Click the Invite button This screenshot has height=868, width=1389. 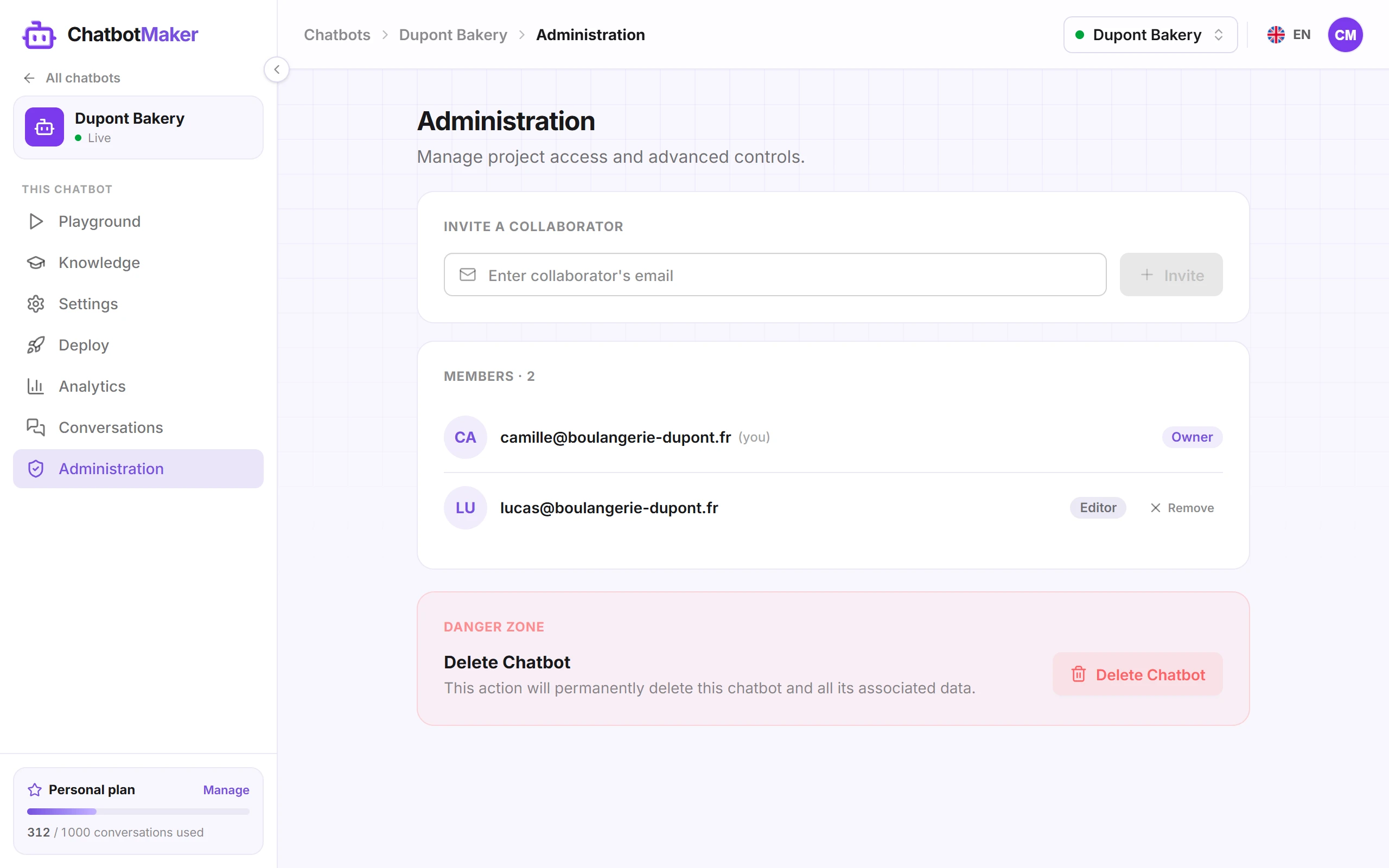click(x=1171, y=275)
